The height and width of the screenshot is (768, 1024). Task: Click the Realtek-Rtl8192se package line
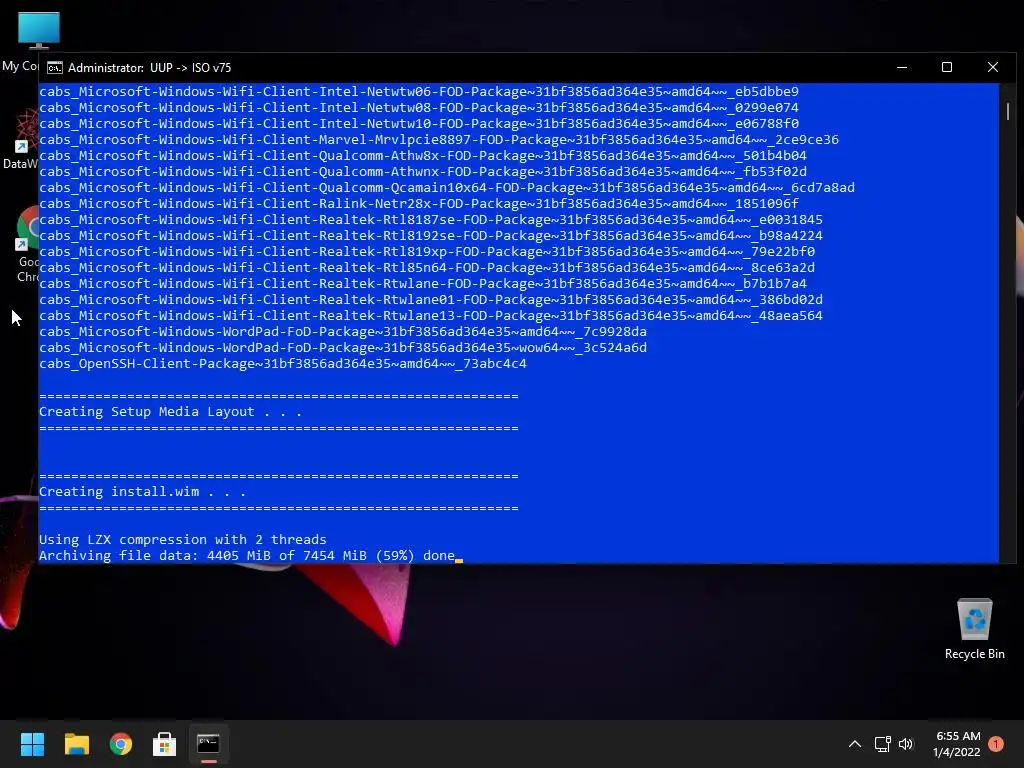coord(431,236)
